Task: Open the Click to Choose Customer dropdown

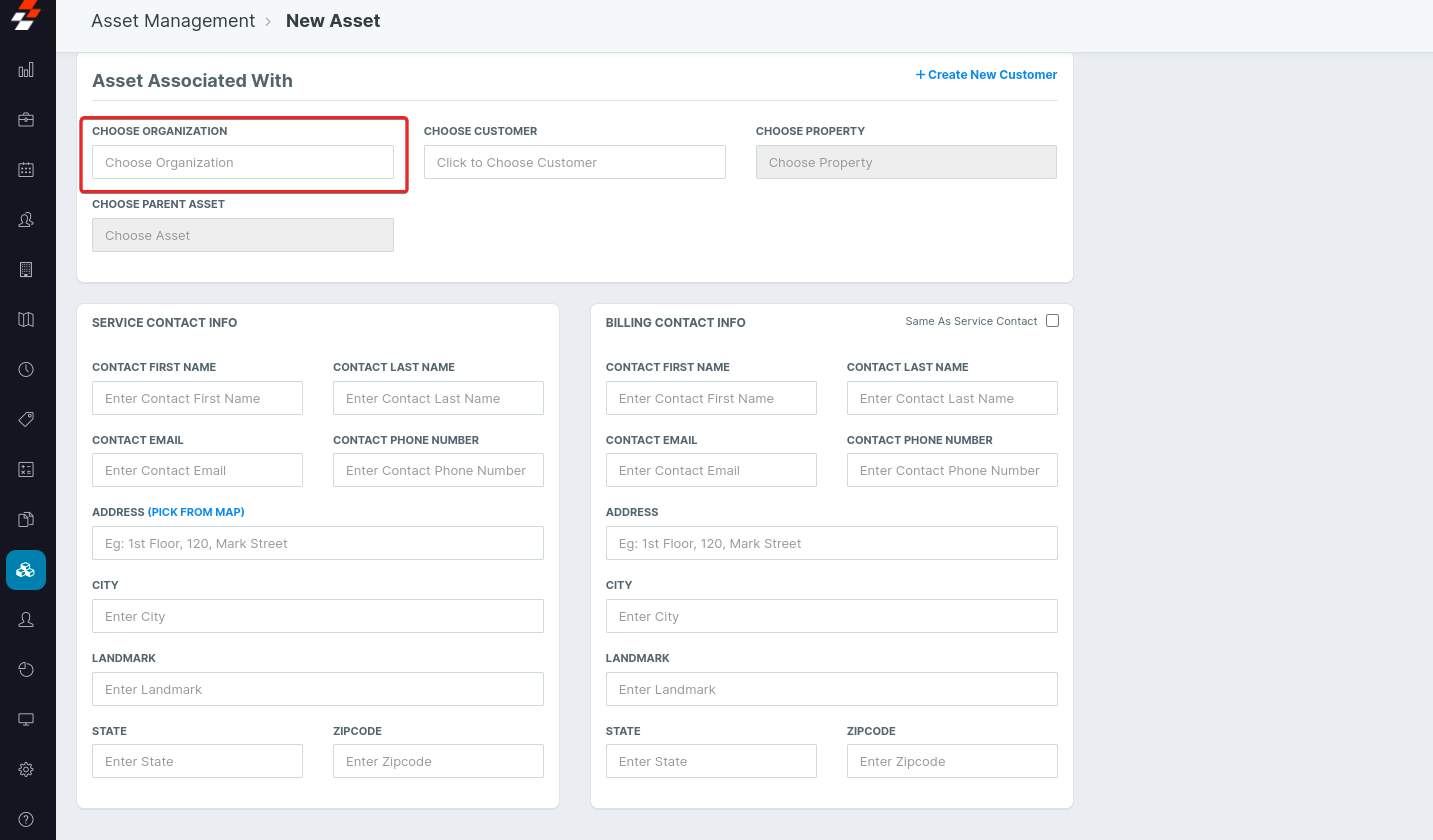Action: coord(574,162)
